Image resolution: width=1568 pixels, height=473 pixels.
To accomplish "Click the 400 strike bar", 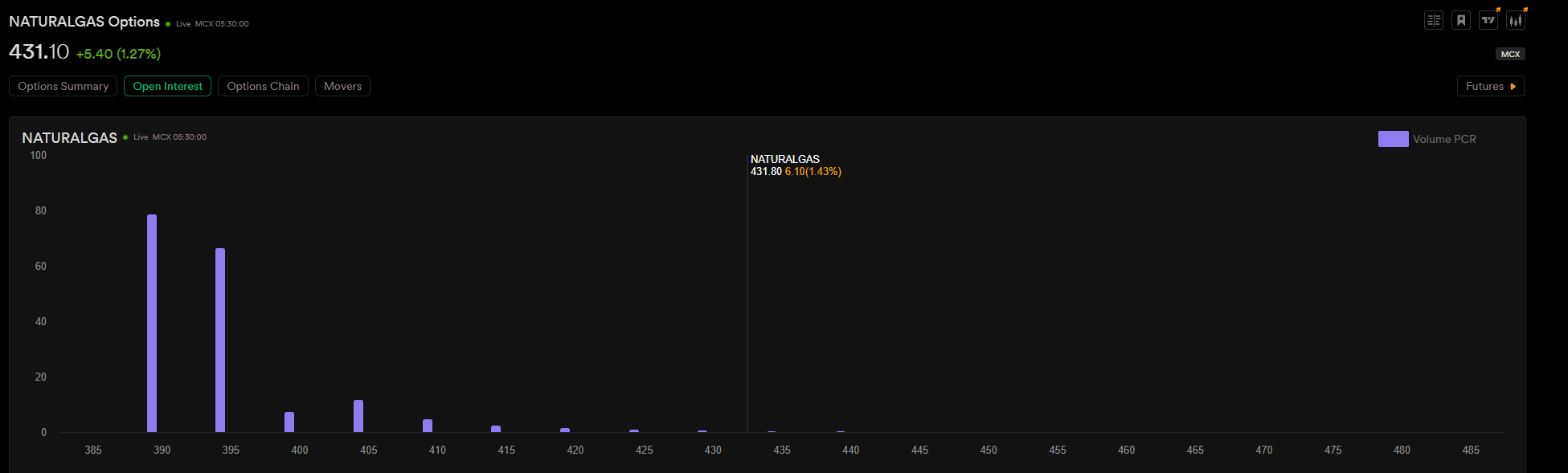I will (289, 422).
